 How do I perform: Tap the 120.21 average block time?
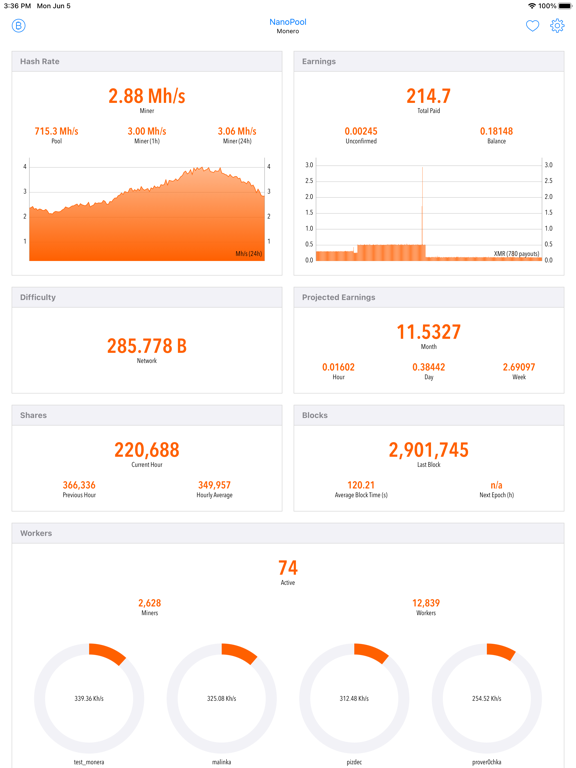pyautogui.click(x=361, y=485)
